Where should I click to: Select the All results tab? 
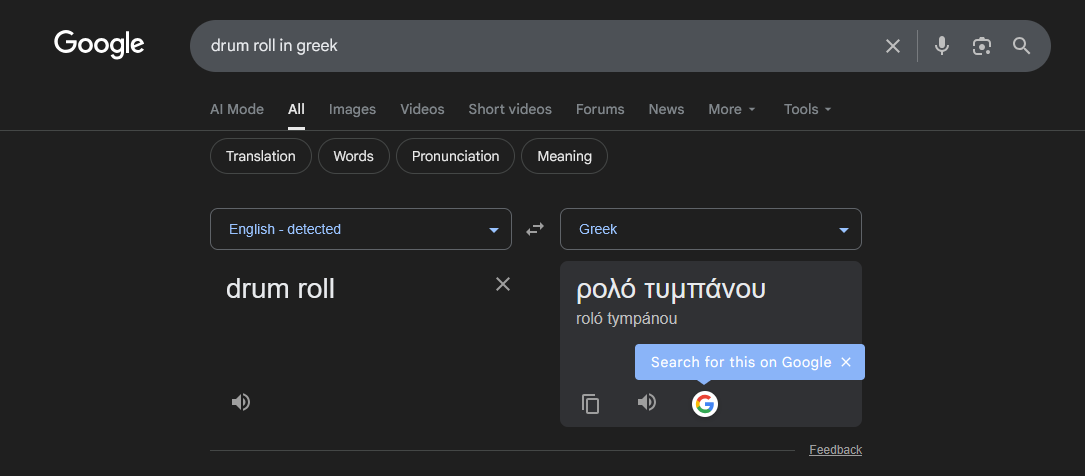[x=296, y=109]
